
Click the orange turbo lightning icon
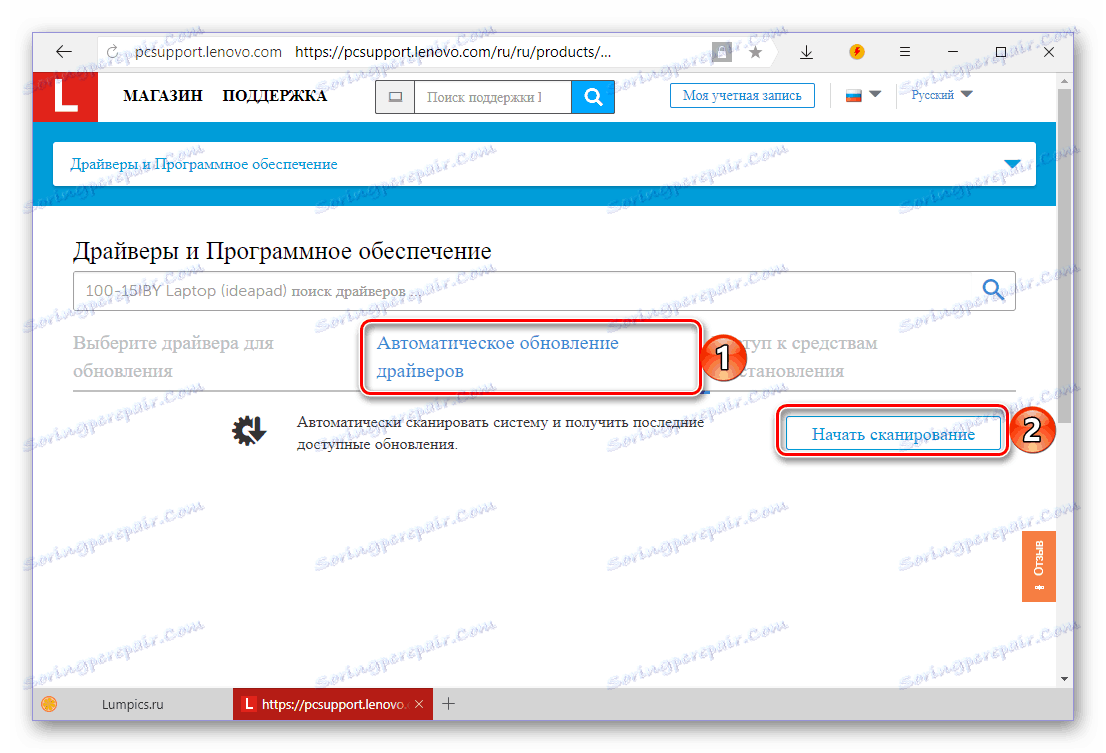click(857, 51)
